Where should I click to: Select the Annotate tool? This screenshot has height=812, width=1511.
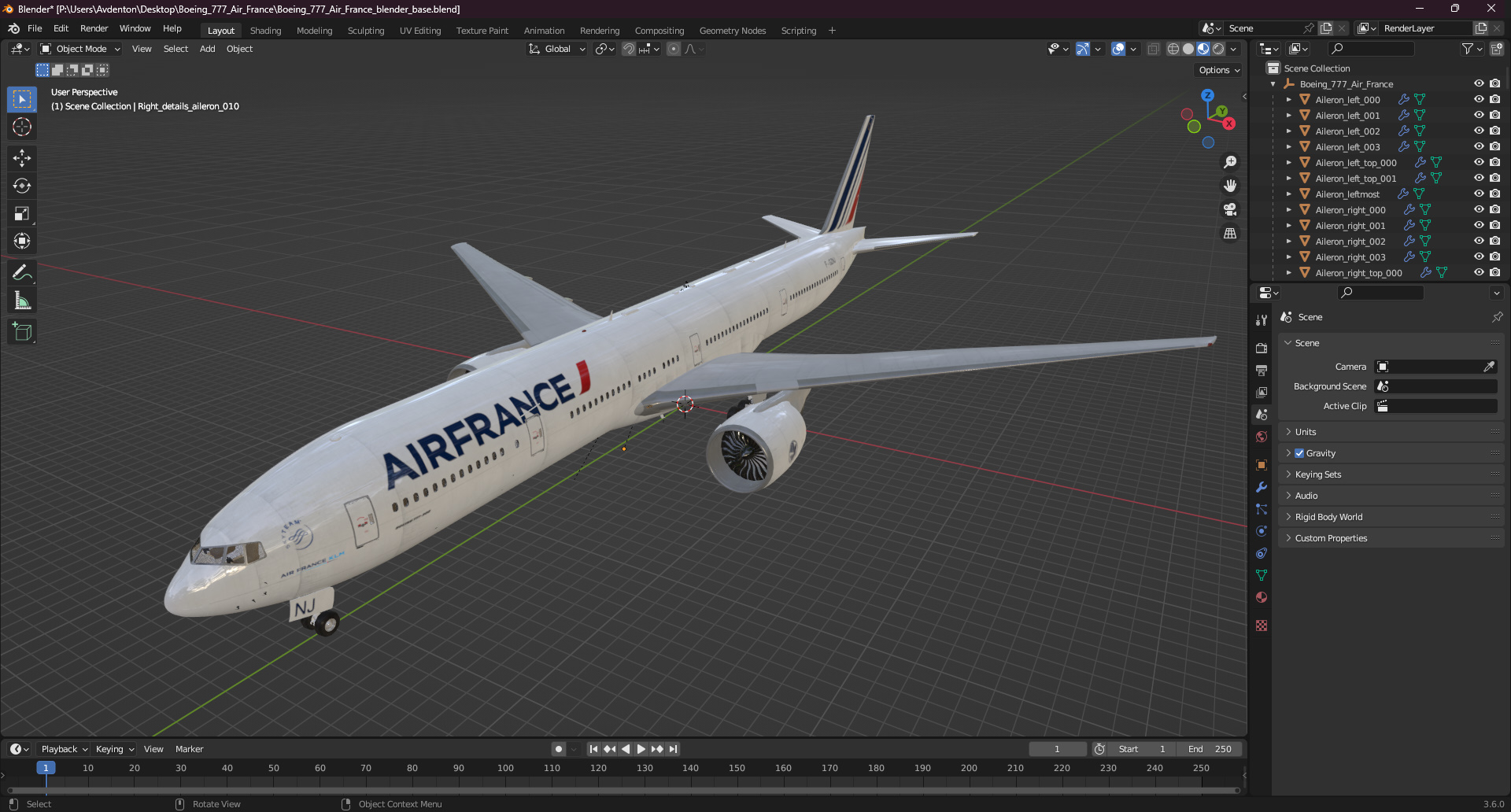[22, 273]
